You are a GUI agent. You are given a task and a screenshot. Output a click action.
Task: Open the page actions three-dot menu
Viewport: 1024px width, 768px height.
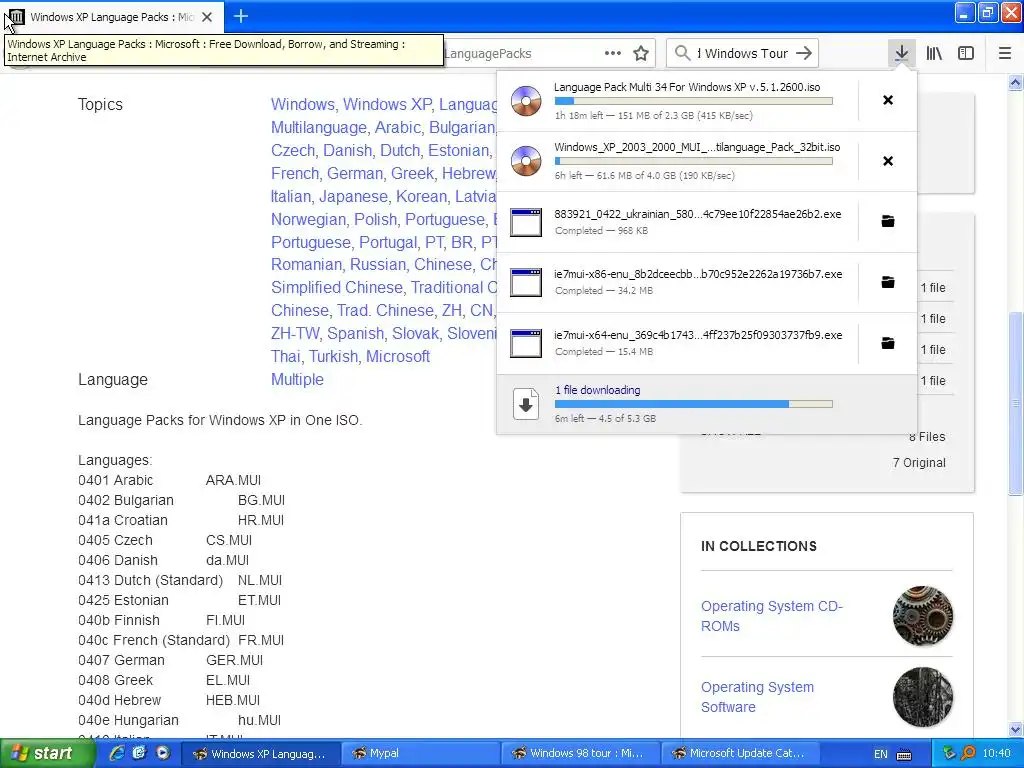tap(613, 53)
